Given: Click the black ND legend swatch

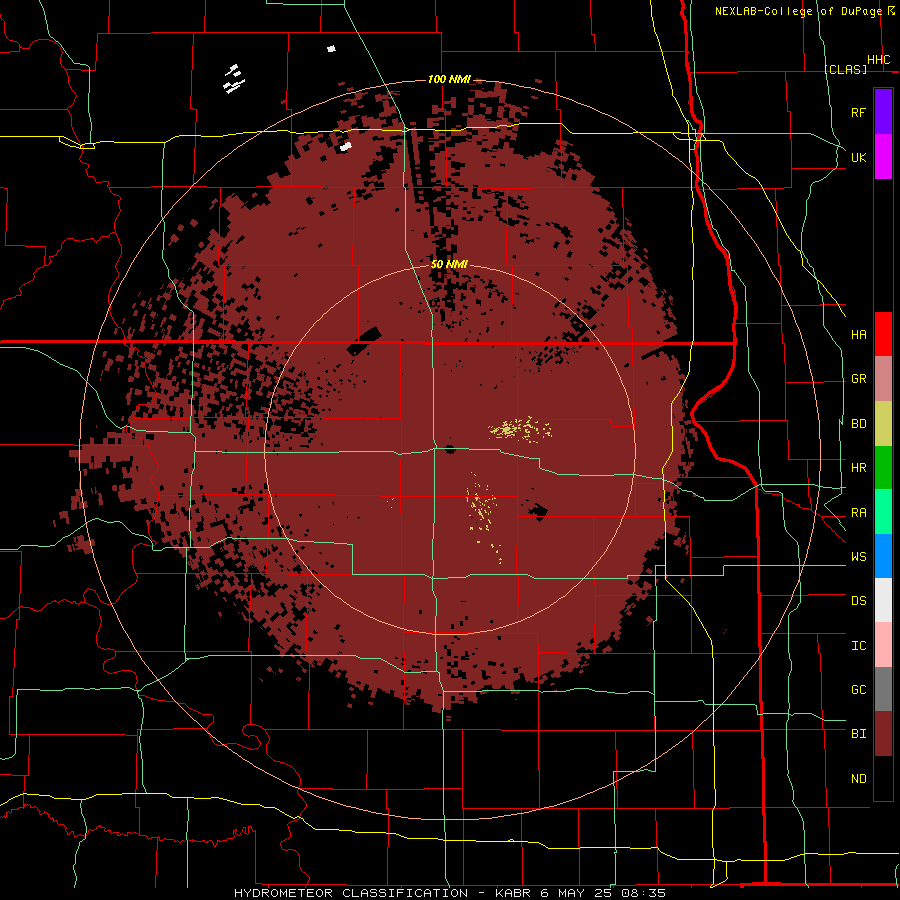Looking at the screenshot, I should pos(883,778).
